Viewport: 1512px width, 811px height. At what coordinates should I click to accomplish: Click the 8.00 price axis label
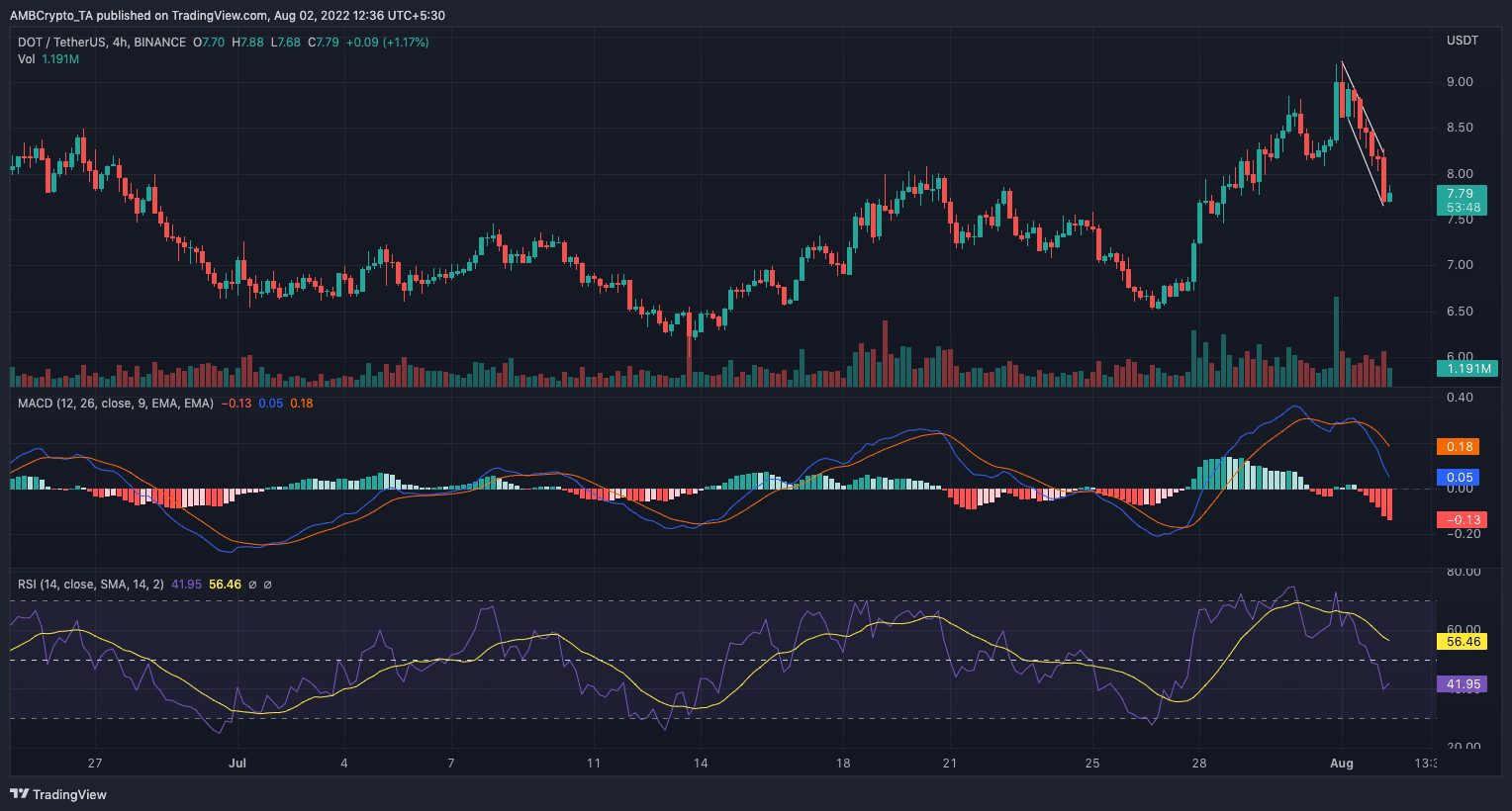click(1460, 174)
